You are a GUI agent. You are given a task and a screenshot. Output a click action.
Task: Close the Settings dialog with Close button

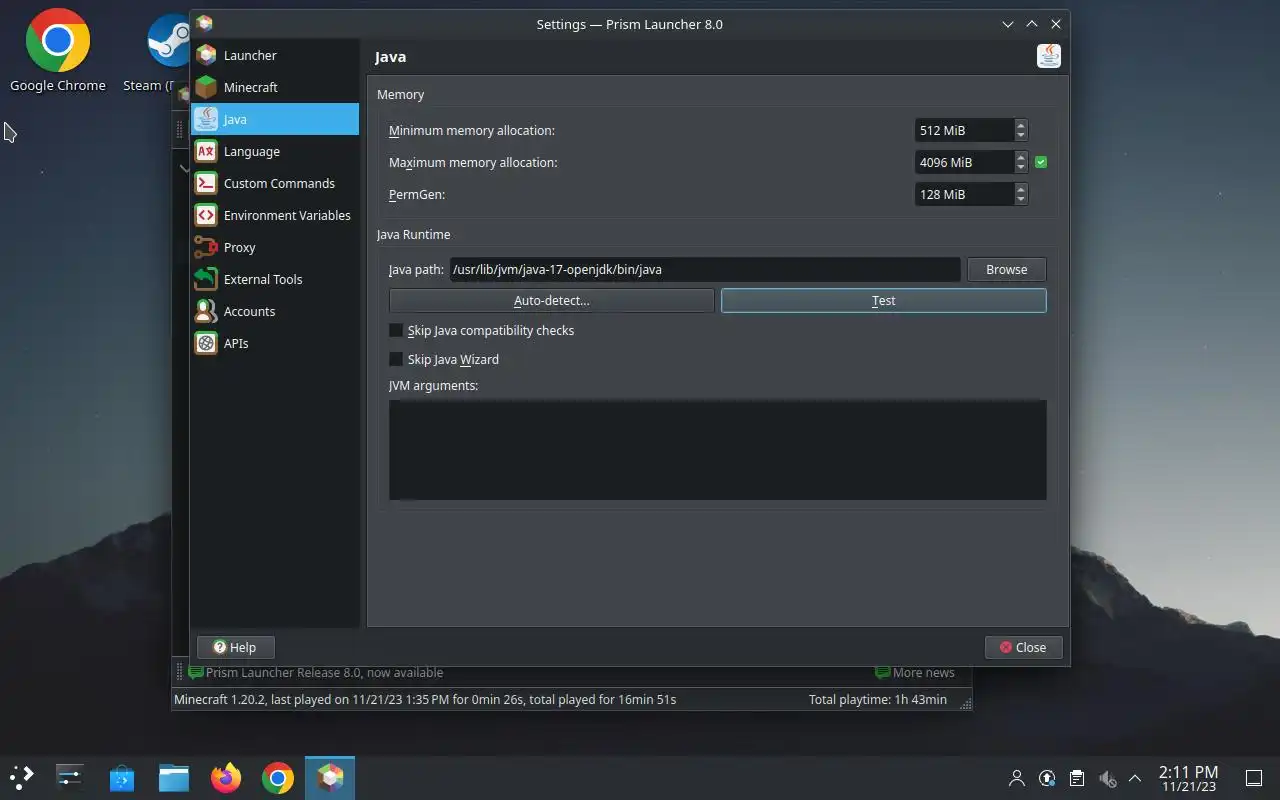coord(1023,647)
